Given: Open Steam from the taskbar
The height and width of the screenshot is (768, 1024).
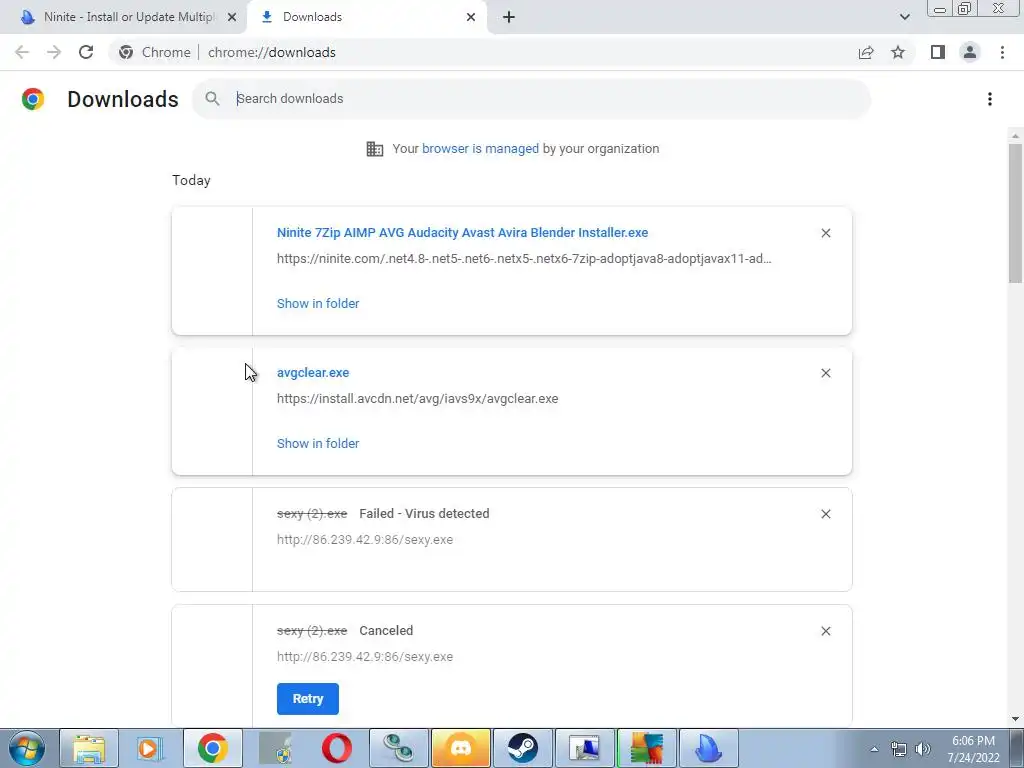Looking at the screenshot, I should (x=522, y=748).
